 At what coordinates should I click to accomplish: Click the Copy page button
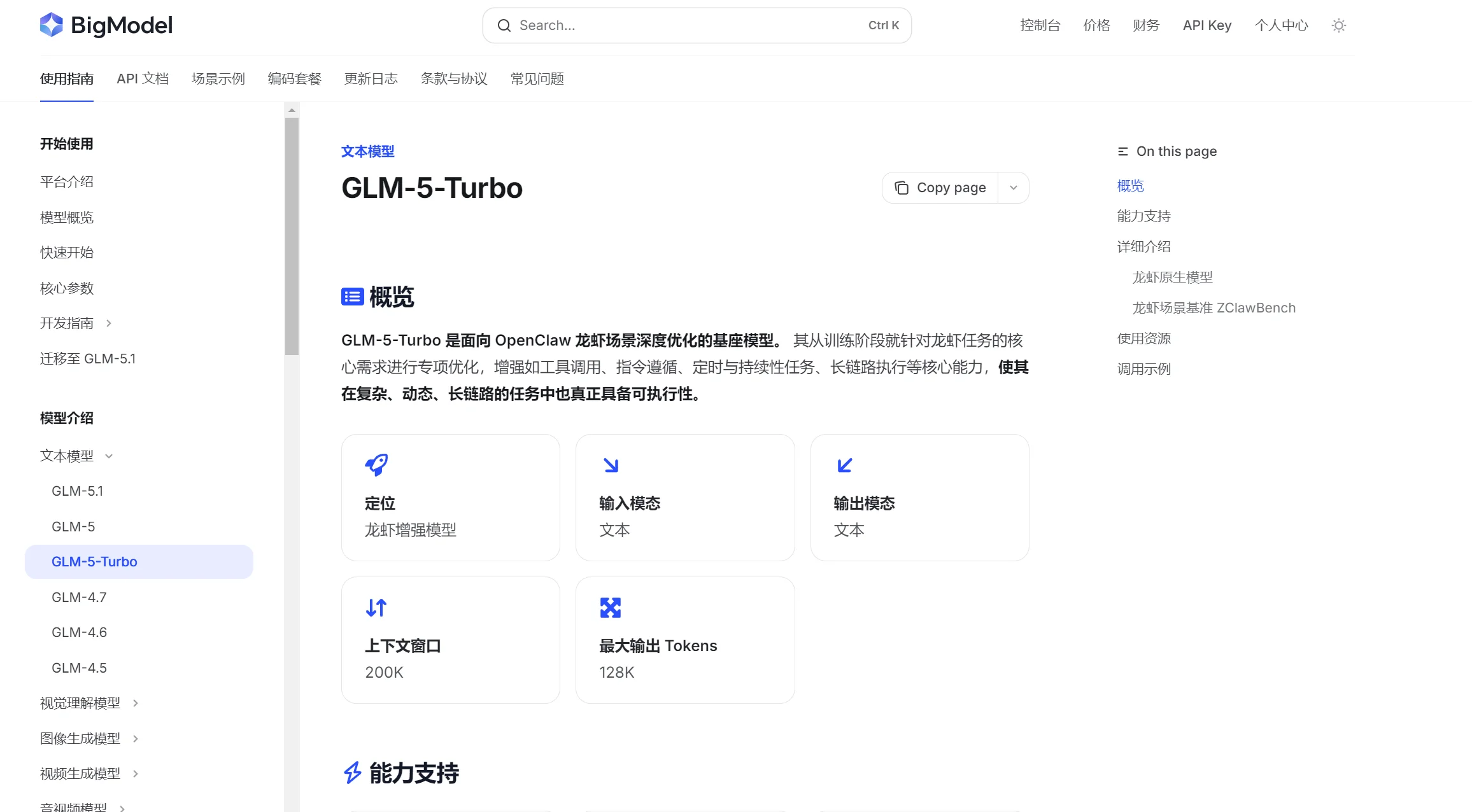[940, 188]
